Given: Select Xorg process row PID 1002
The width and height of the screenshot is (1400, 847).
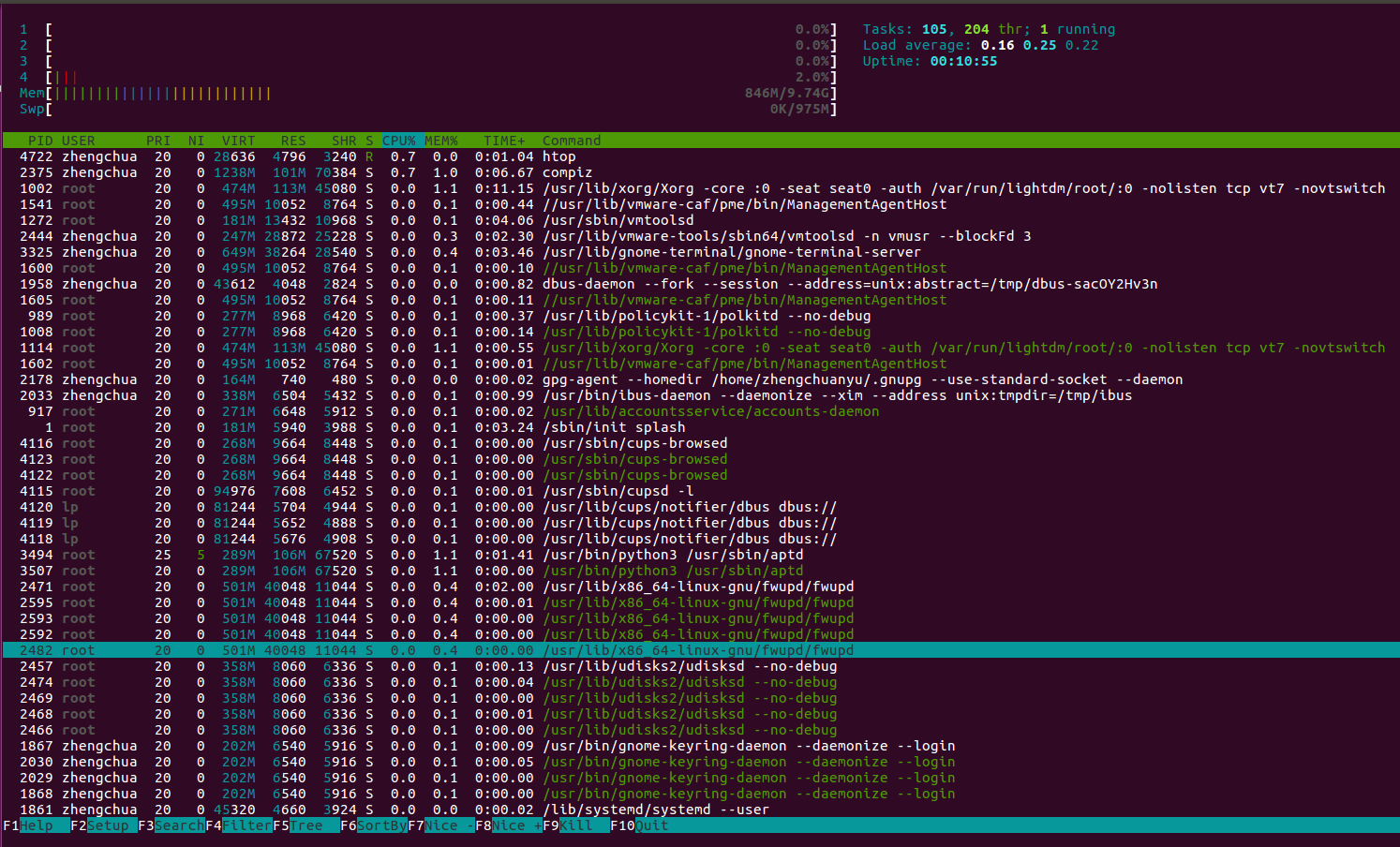Looking at the screenshot, I should 700,188.
